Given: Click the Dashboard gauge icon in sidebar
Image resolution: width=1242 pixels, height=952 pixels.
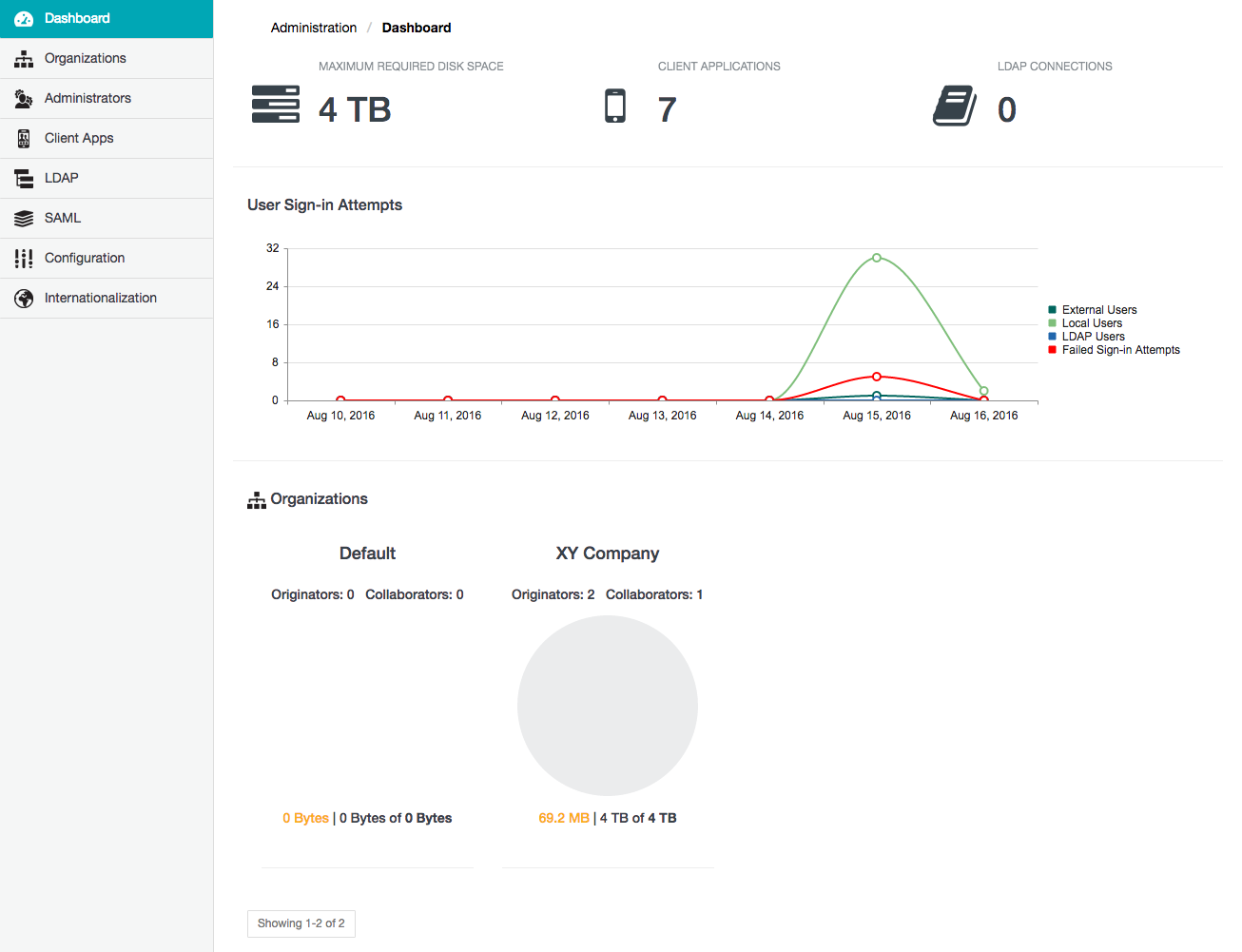Looking at the screenshot, I should 24,18.
